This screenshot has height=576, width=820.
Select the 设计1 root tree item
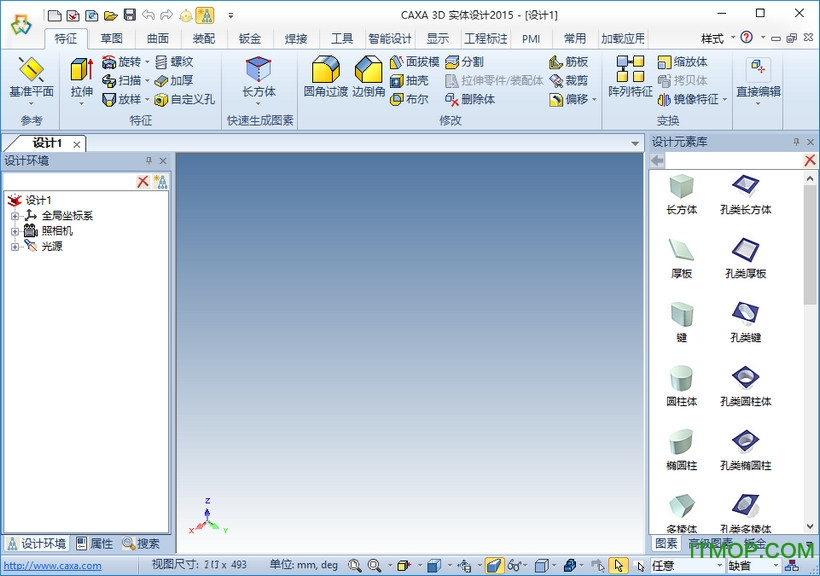(x=38, y=200)
